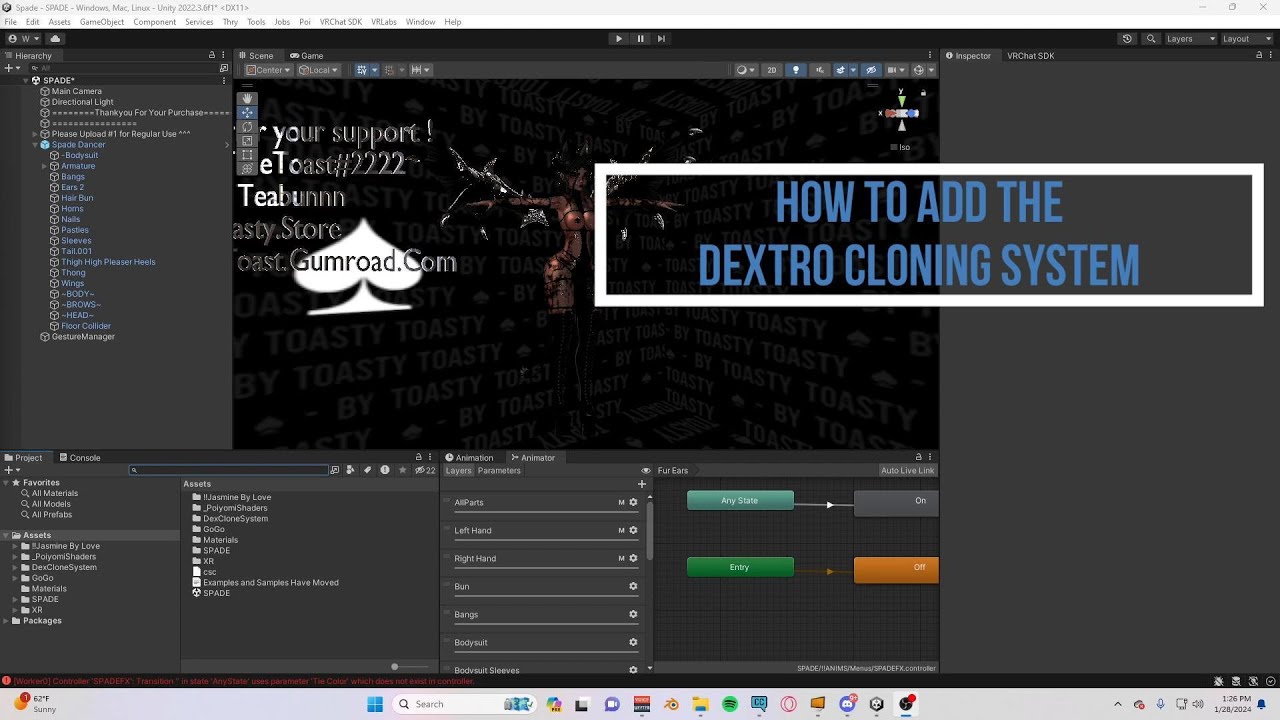Toggle hidden objects visibility in Scene toolbar
The width and height of the screenshot is (1280, 720).
871,70
